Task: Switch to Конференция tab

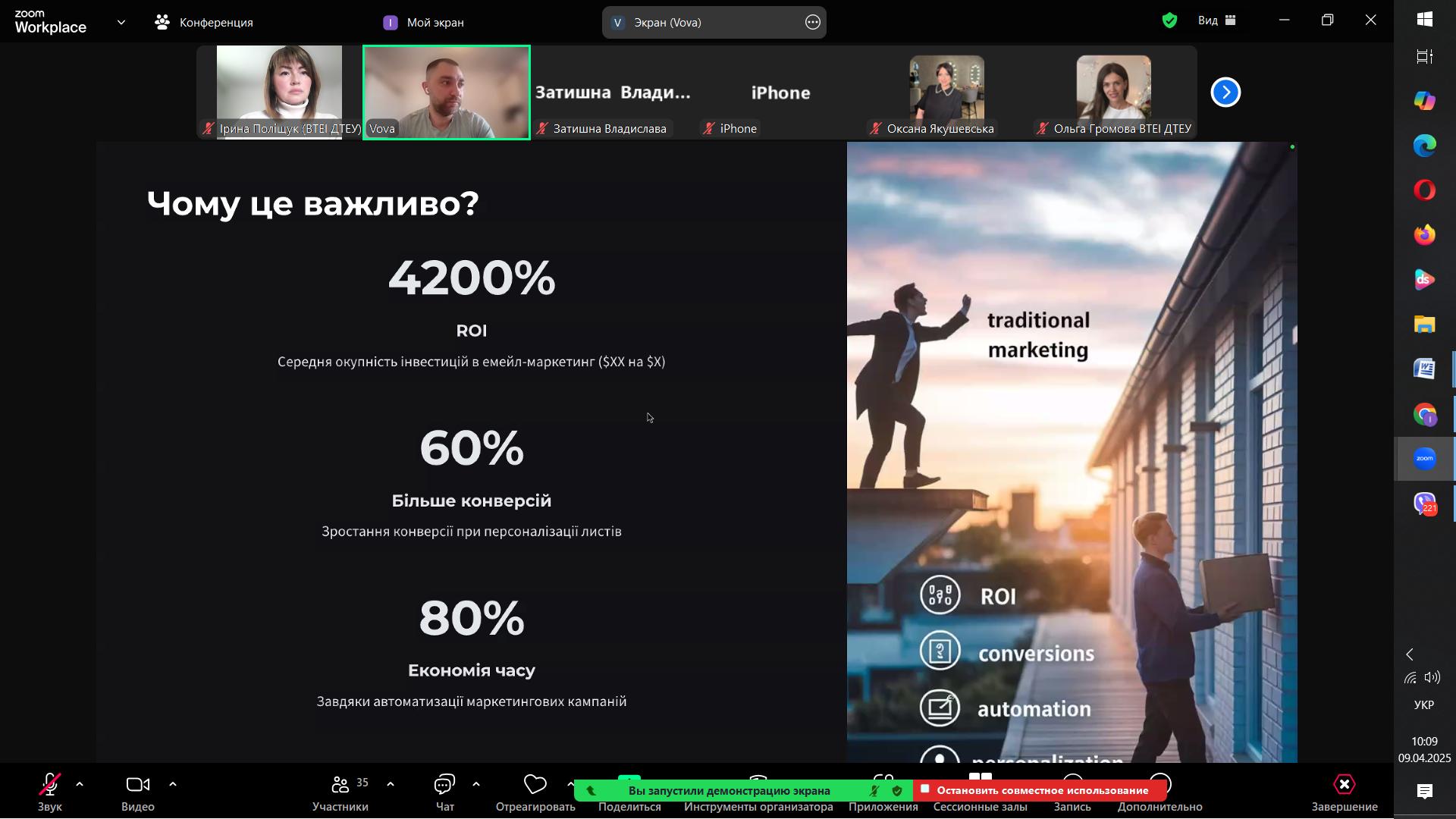Action: 204,22
